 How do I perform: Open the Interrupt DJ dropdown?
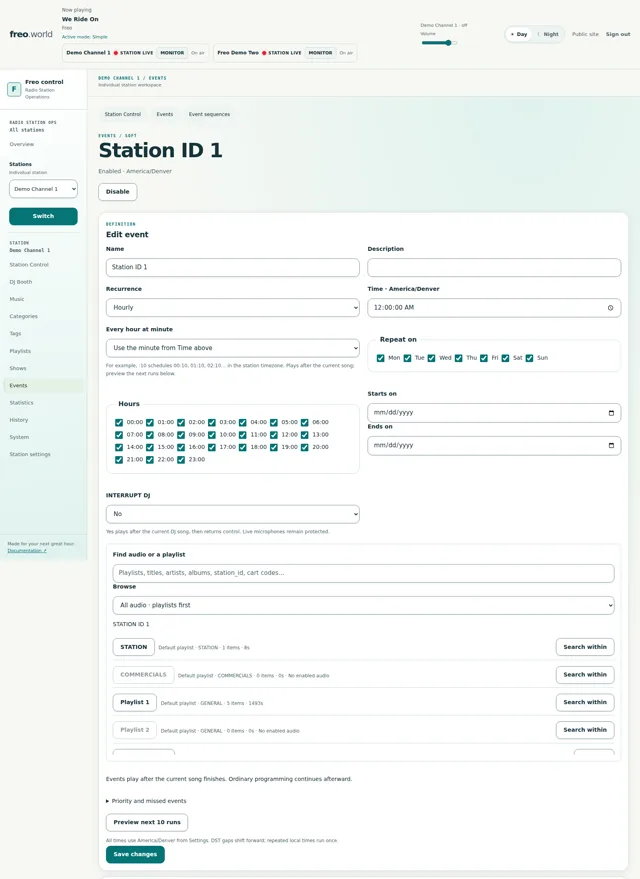coord(233,514)
